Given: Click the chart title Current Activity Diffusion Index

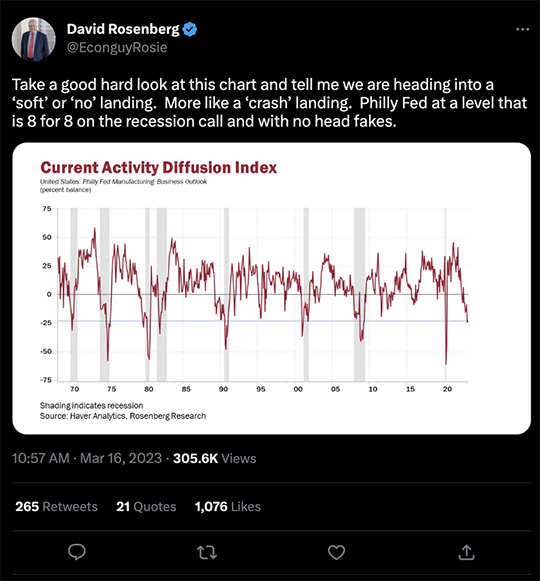Looking at the screenshot, I should point(159,167).
